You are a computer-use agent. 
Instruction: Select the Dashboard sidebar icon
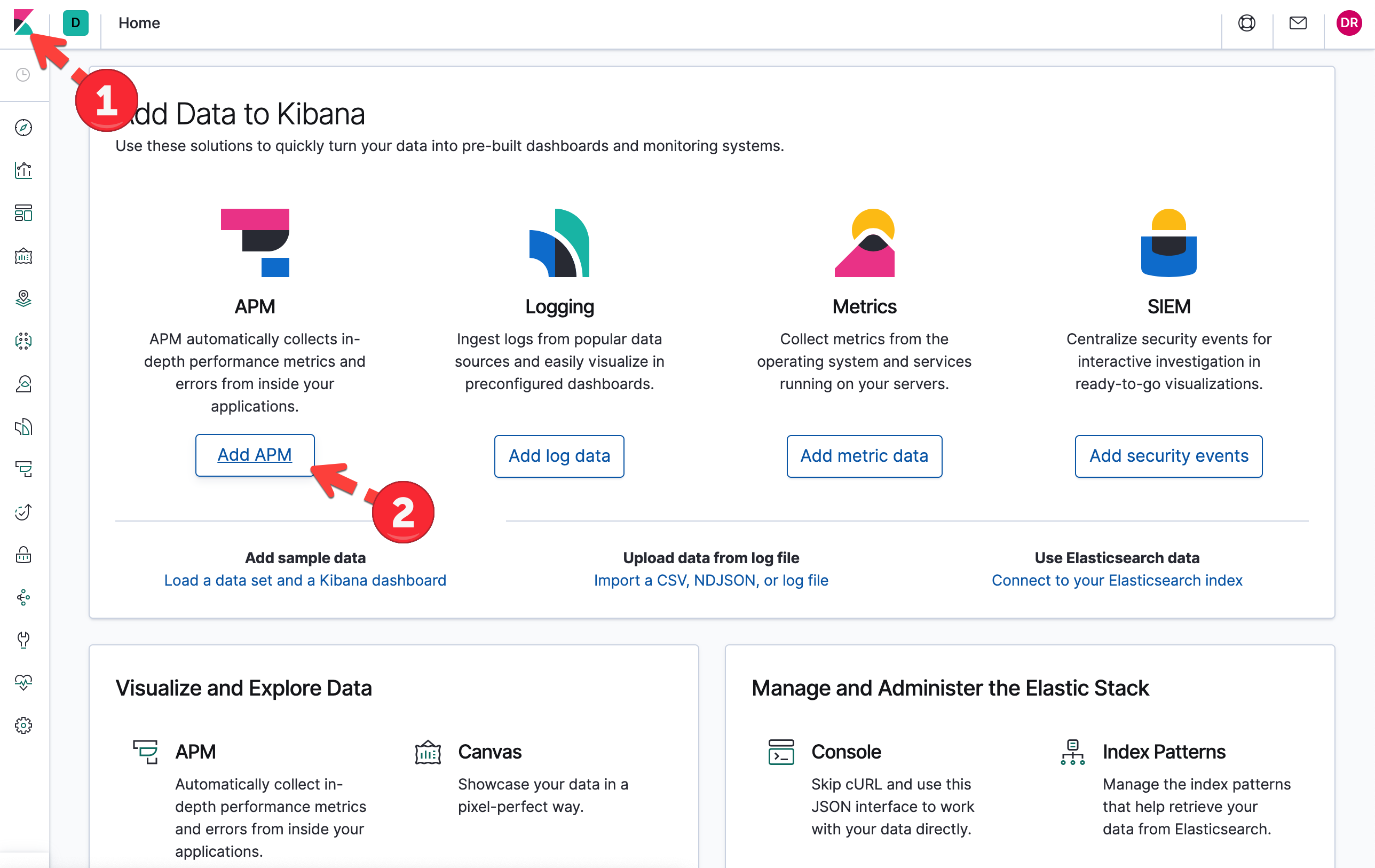pyautogui.click(x=24, y=212)
